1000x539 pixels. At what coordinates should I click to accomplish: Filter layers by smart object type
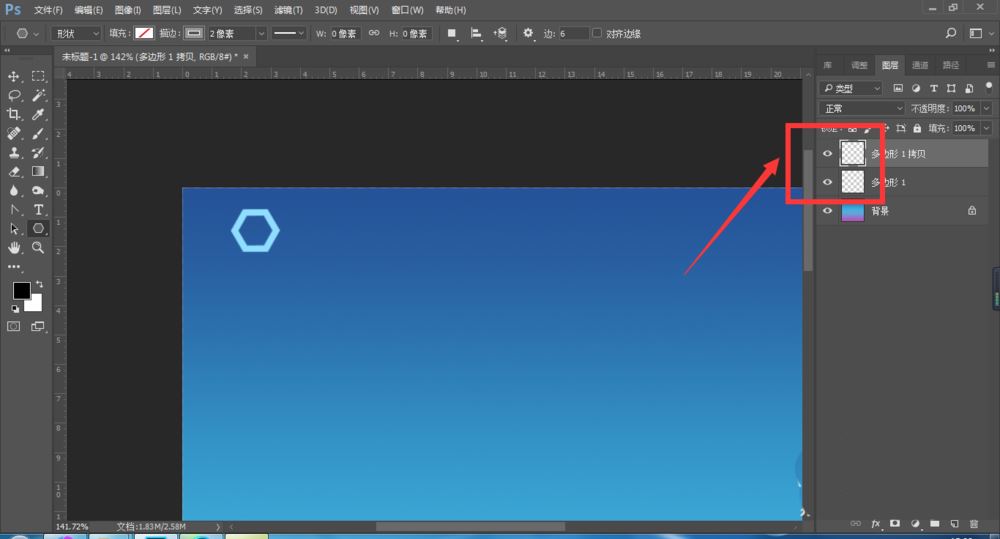tap(969, 88)
